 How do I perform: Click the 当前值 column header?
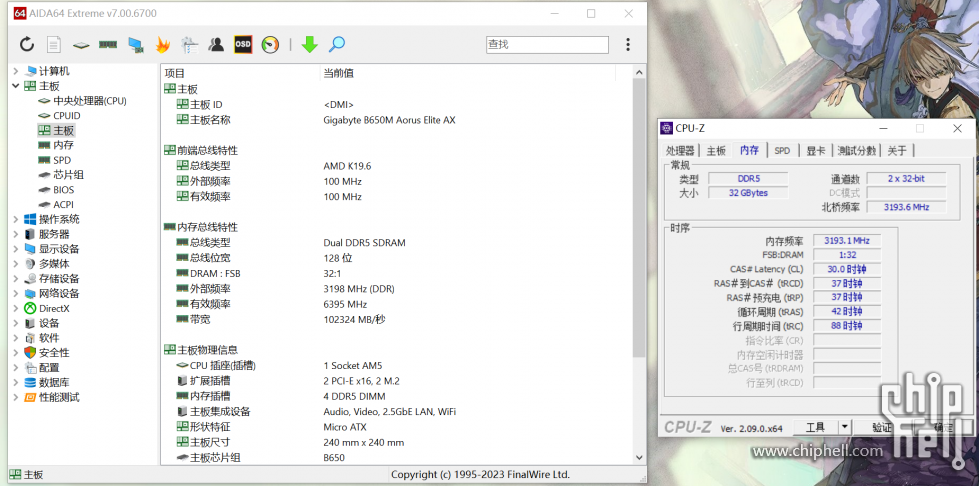pyautogui.click(x=468, y=73)
